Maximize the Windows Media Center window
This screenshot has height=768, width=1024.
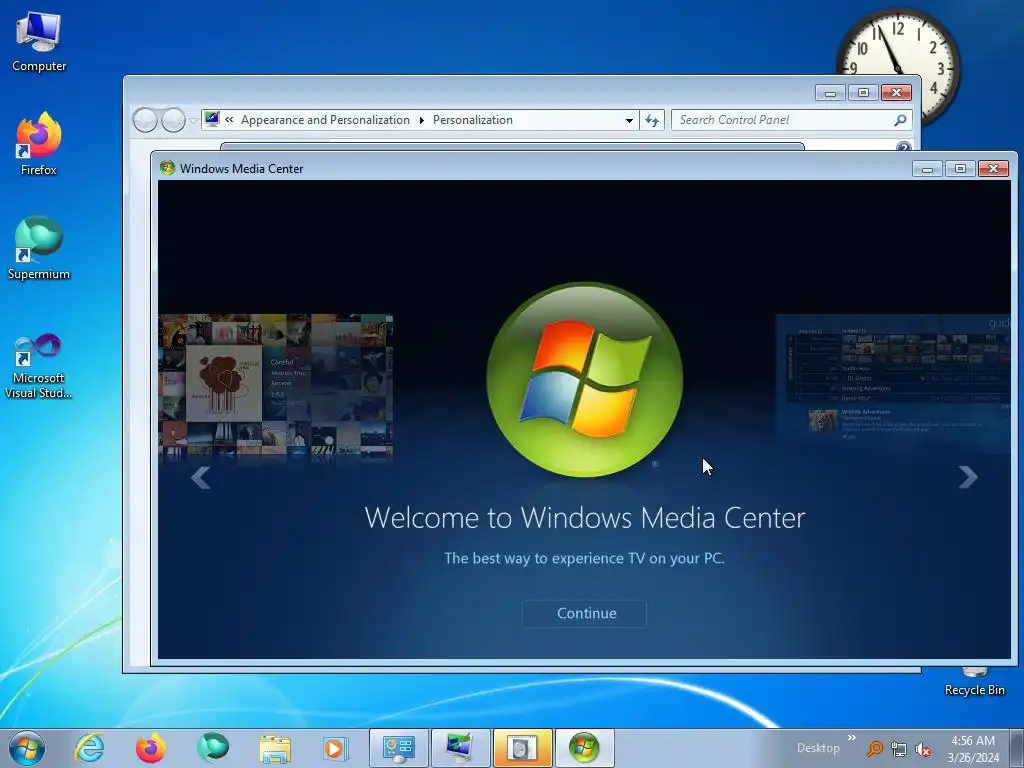pyautogui.click(x=960, y=169)
